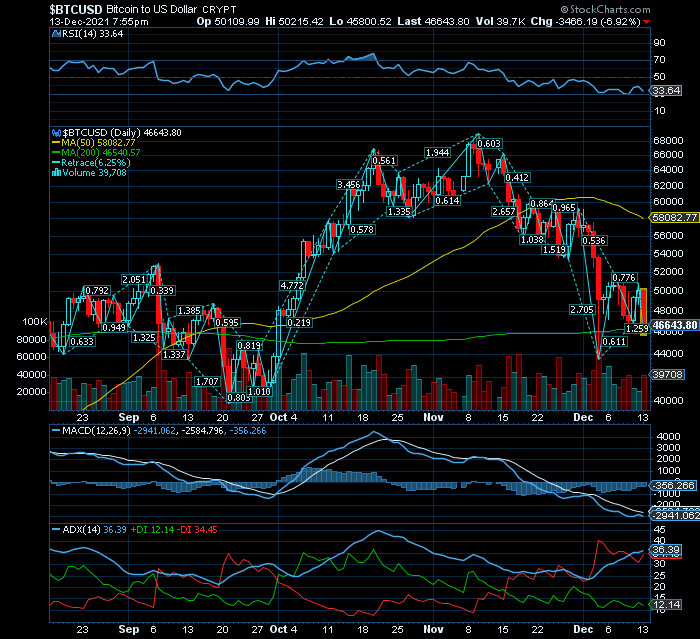The height and width of the screenshot is (639, 700).
Task: Click the 2.051 retracement label
Action: coord(134,280)
